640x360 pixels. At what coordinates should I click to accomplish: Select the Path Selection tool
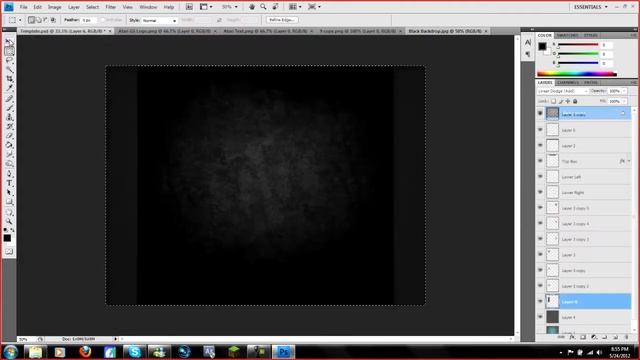9,193
